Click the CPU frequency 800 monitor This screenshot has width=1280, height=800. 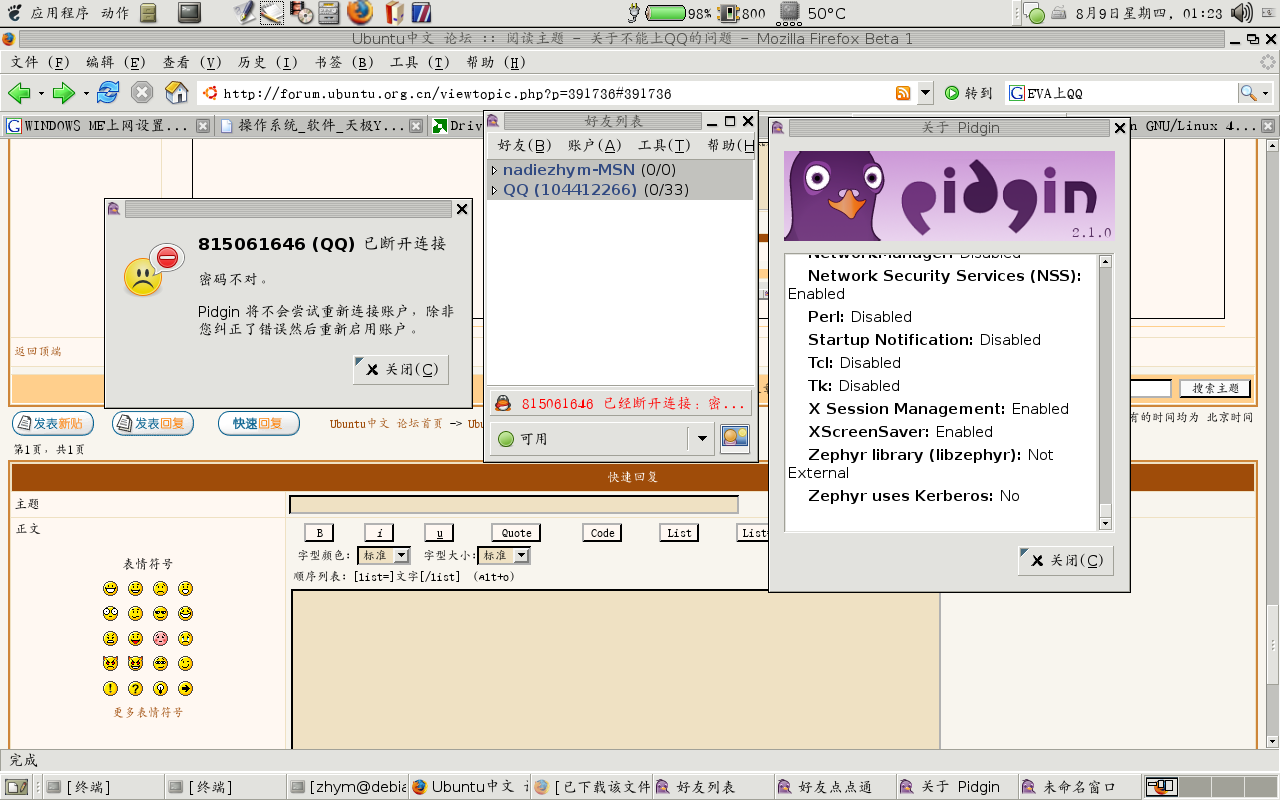click(742, 13)
